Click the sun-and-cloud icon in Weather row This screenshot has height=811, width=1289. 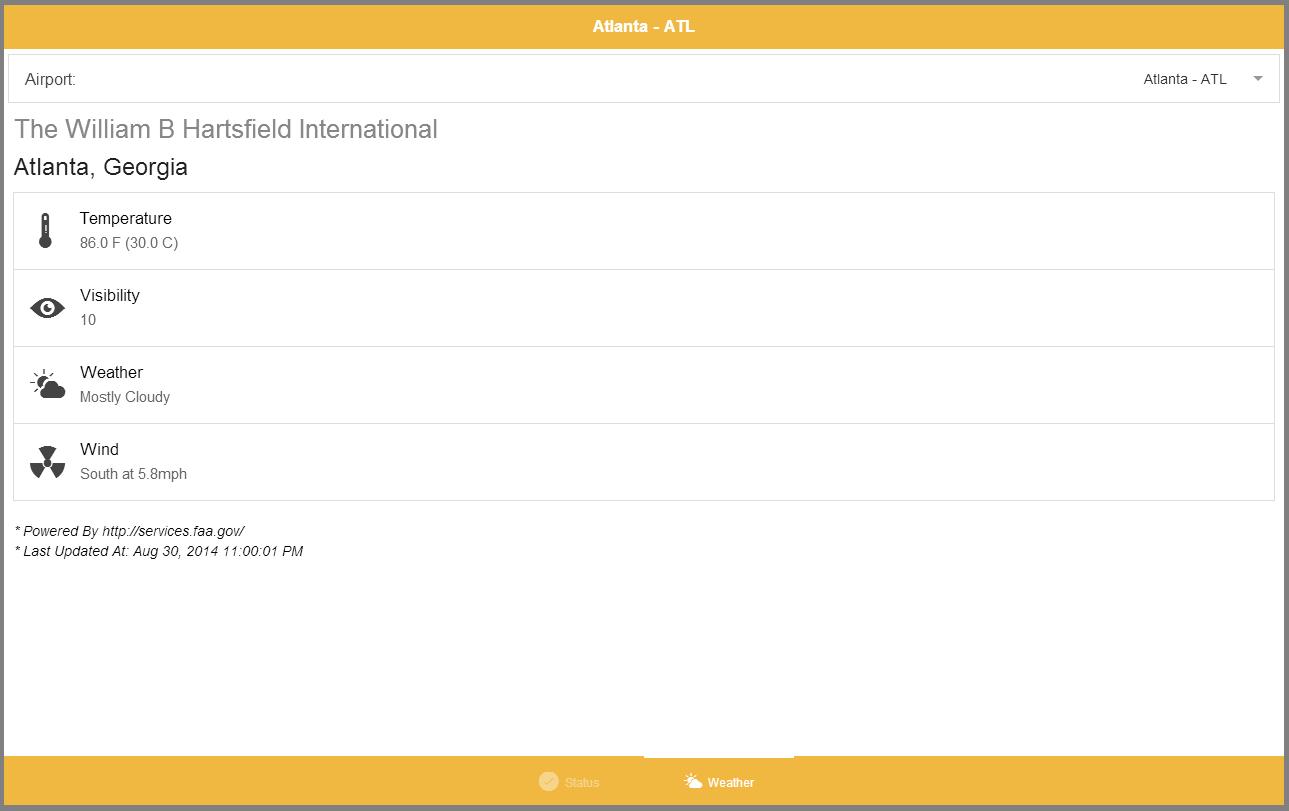pos(47,385)
